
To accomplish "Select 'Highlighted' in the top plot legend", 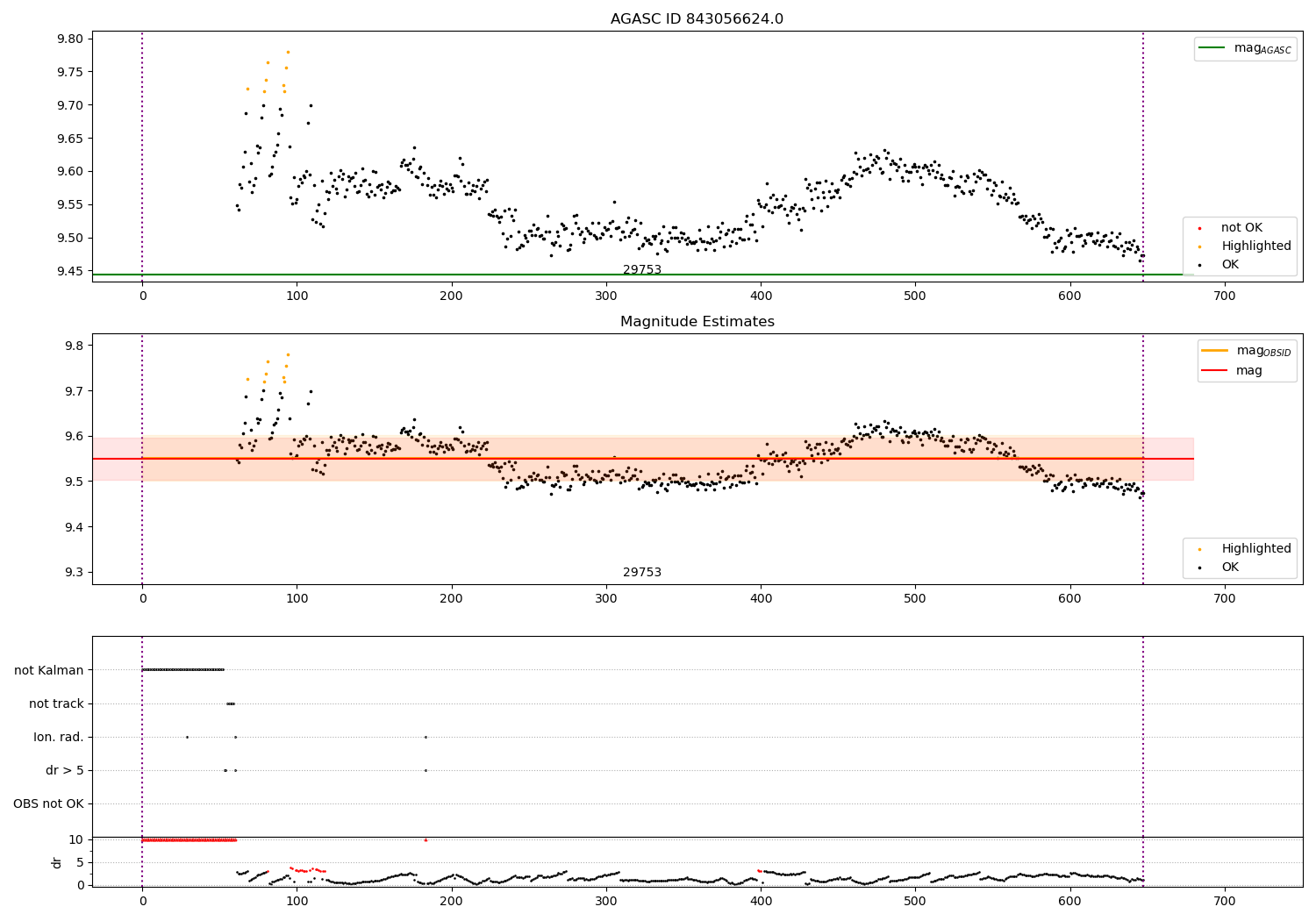I will (1255, 246).
